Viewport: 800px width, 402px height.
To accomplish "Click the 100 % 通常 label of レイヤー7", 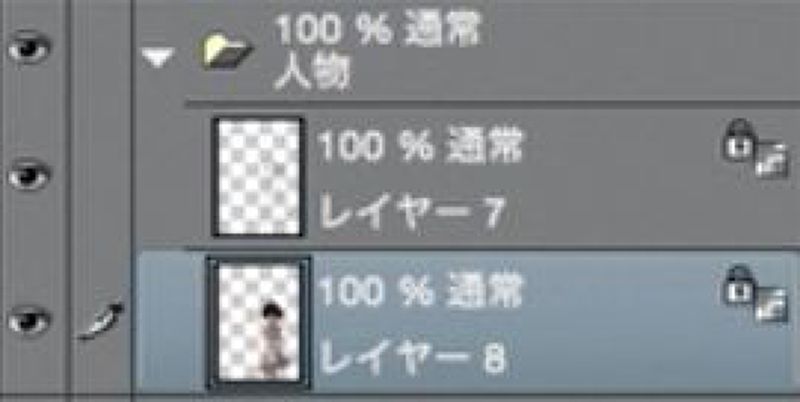I will point(420,145).
